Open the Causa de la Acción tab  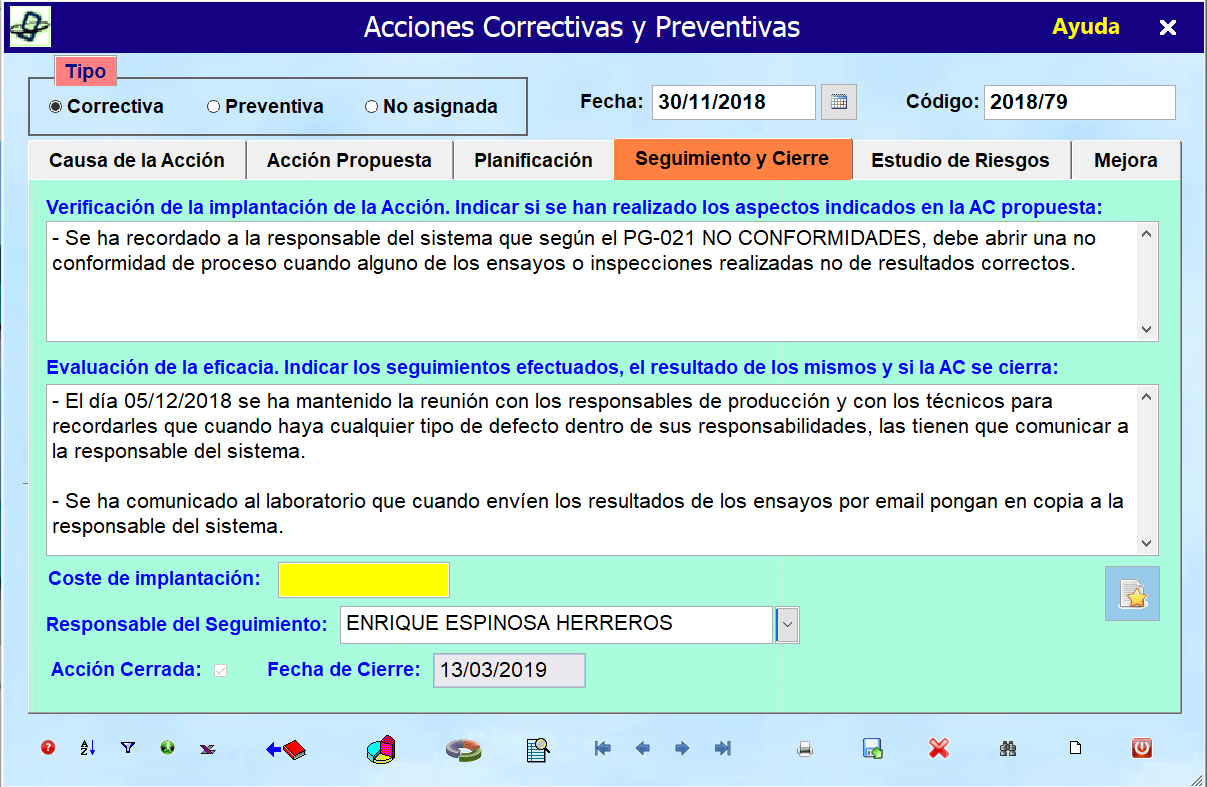[137, 160]
